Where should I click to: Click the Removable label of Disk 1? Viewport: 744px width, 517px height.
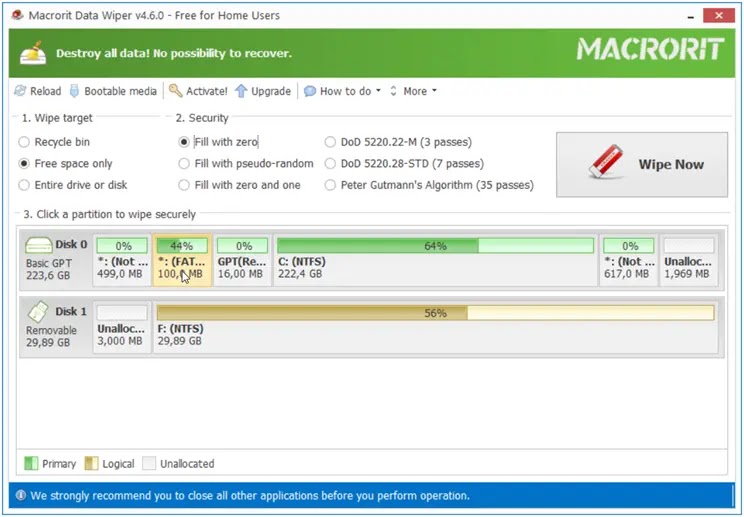pos(51,330)
